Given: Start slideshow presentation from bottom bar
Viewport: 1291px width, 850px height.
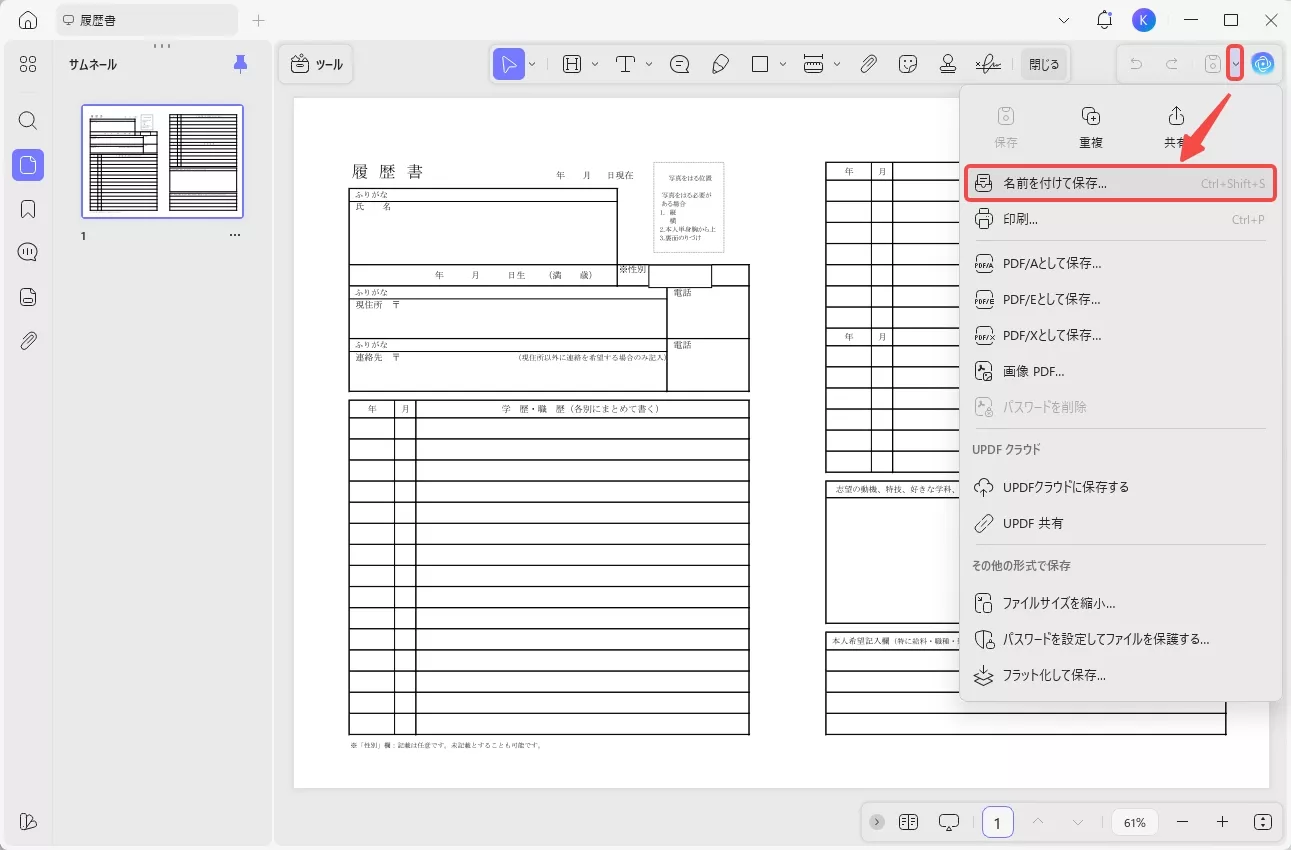Looking at the screenshot, I should tap(949, 822).
